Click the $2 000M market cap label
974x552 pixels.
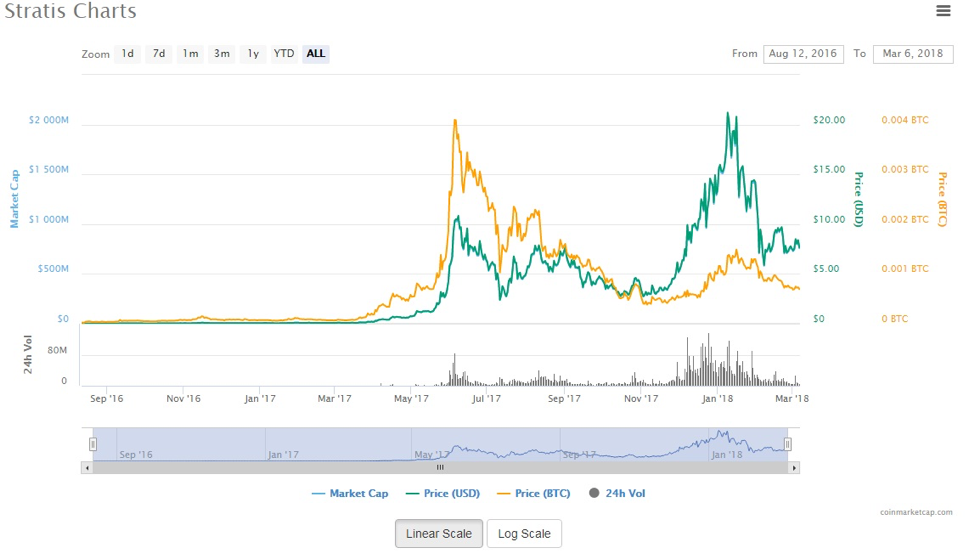[x=48, y=120]
